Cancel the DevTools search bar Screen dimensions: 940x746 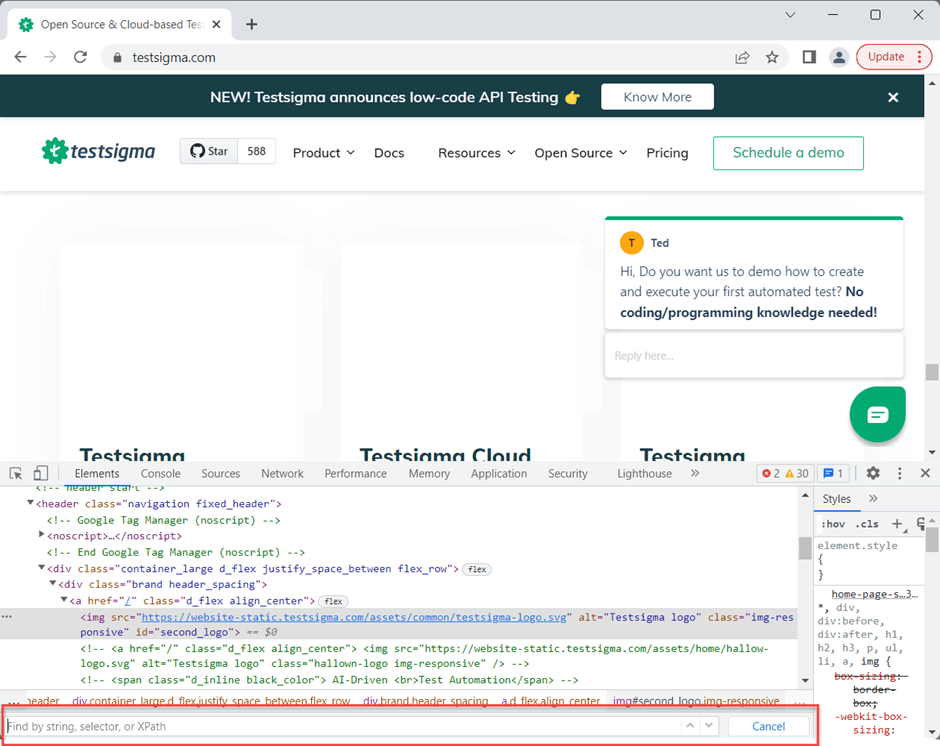[x=768, y=726]
